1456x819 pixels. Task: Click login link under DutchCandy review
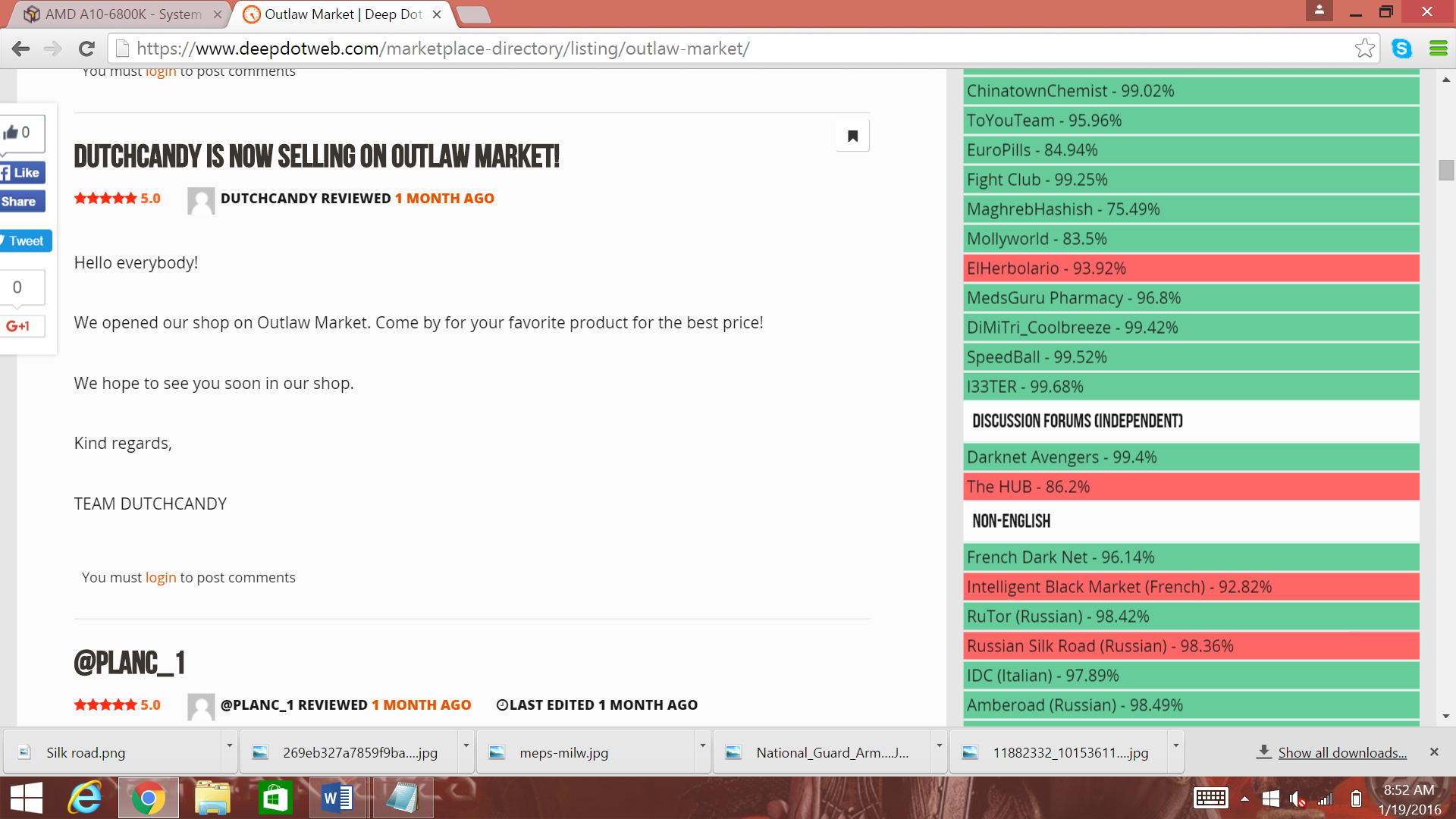click(161, 578)
